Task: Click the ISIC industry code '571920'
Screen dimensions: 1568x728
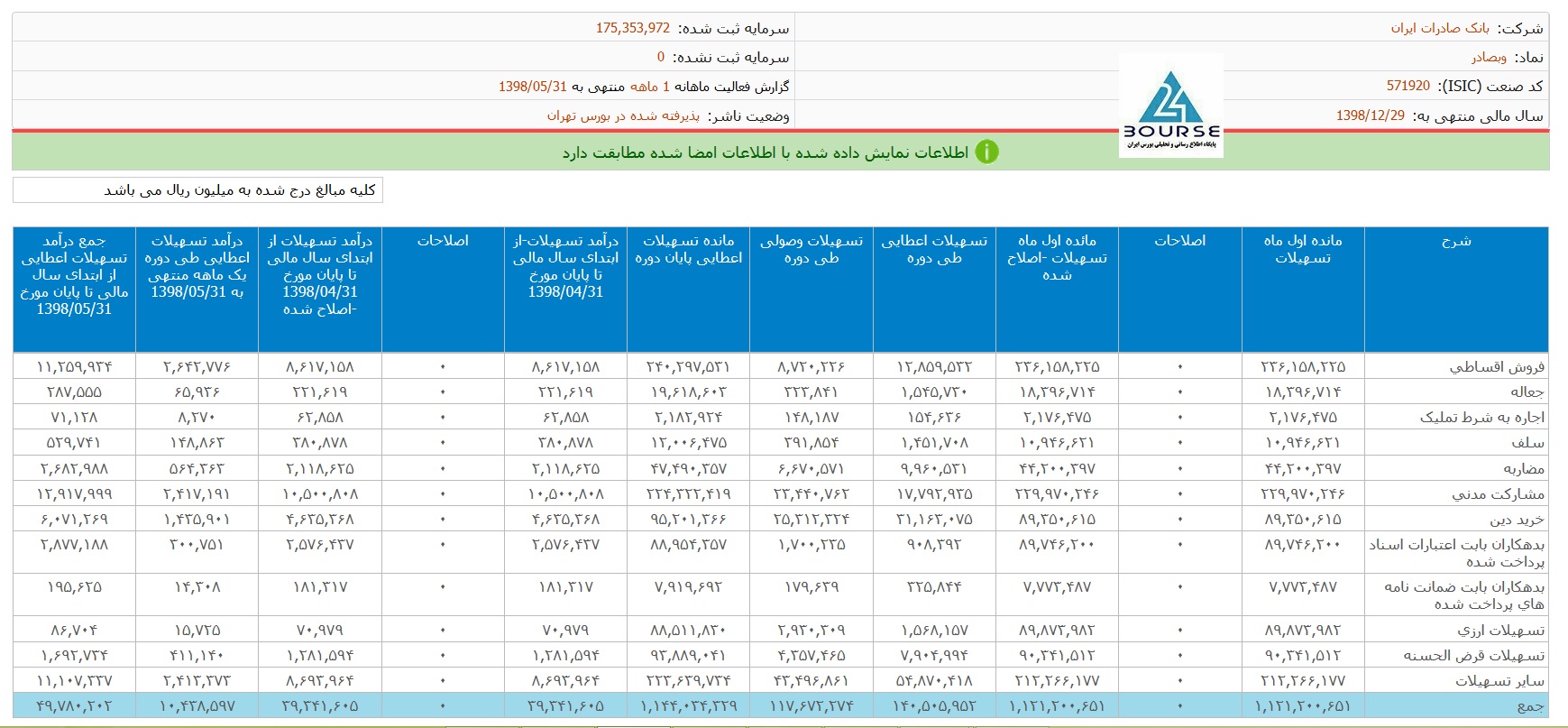Action: tap(1408, 86)
